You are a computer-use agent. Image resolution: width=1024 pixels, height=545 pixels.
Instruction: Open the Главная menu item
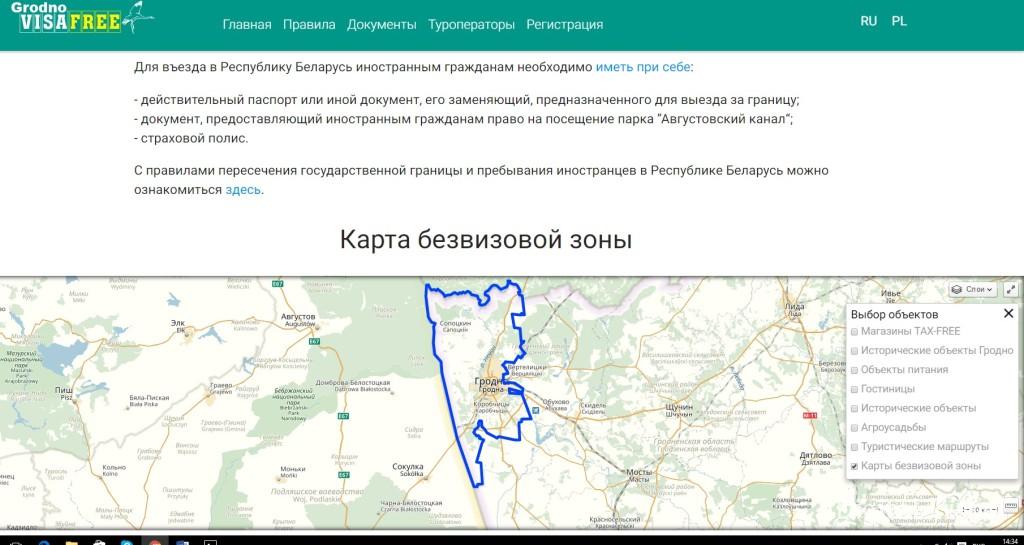click(247, 25)
